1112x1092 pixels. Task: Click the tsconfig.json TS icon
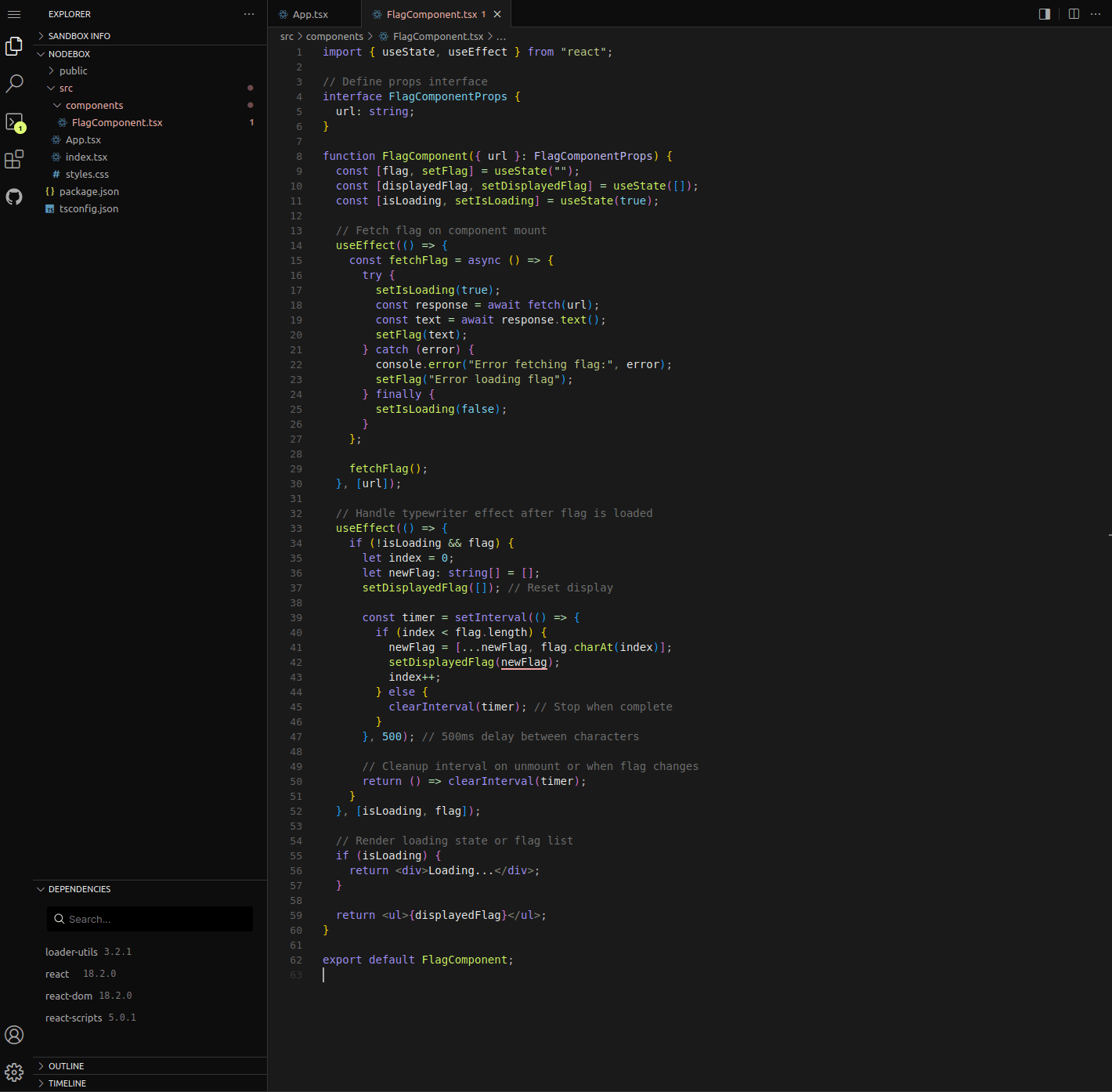pos(50,209)
